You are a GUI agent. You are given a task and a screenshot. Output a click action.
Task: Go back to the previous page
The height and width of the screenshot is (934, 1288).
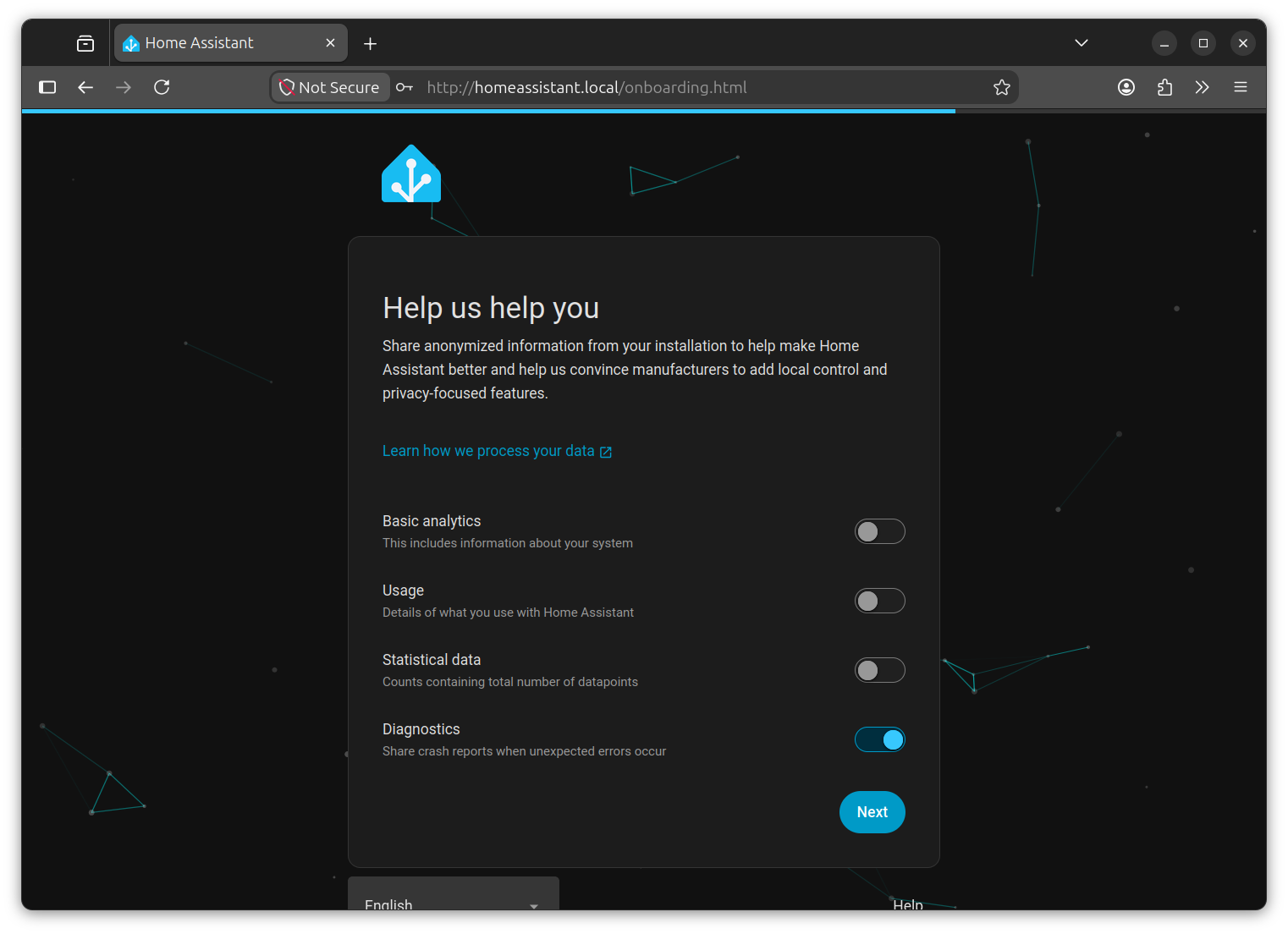85,87
